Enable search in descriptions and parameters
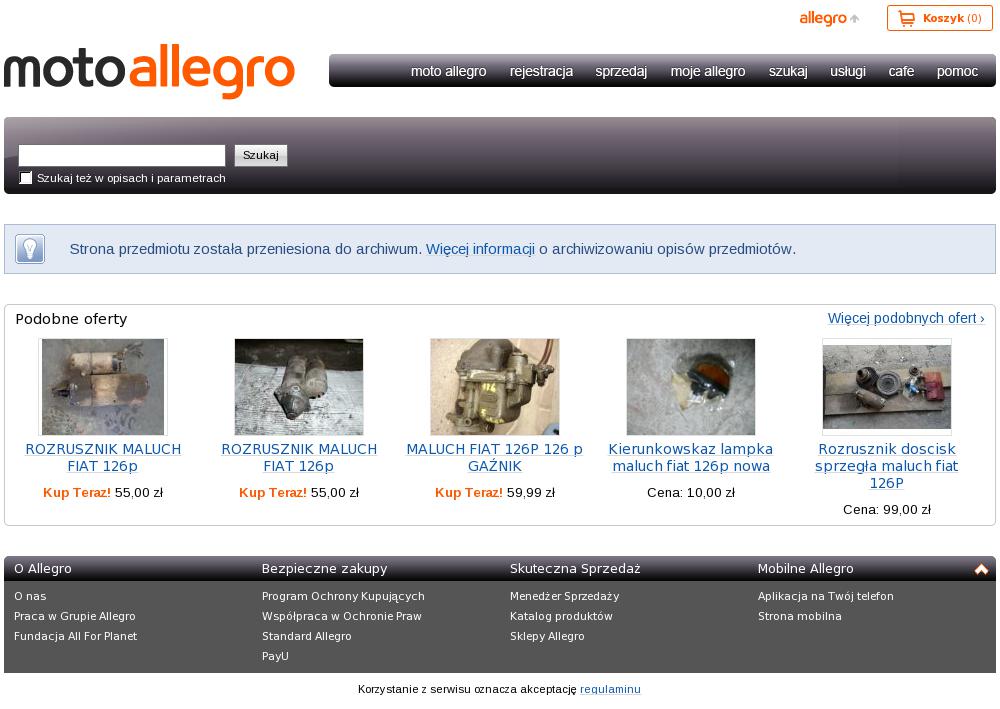Screen dimensions: 1000x709 tap(26, 178)
